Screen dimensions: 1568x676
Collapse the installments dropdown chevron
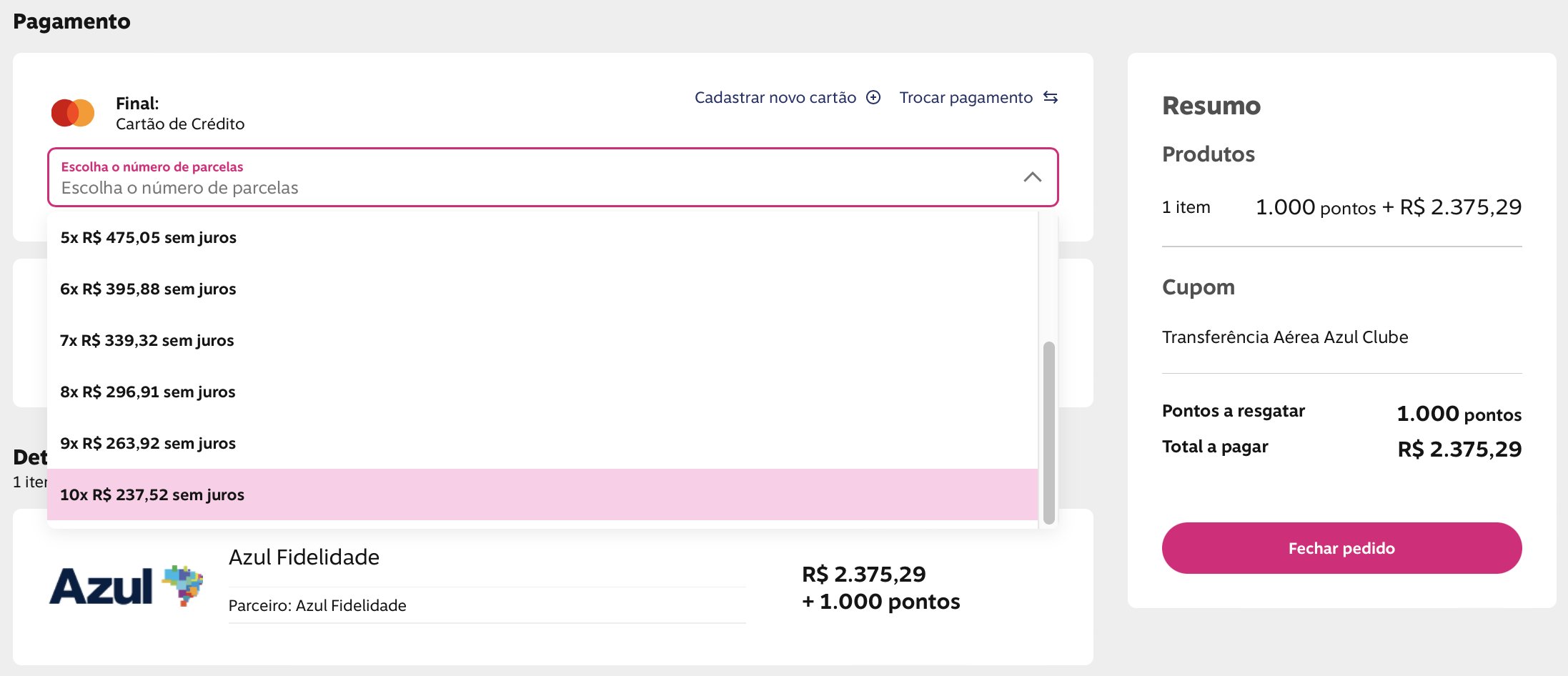pos(1032,177)
